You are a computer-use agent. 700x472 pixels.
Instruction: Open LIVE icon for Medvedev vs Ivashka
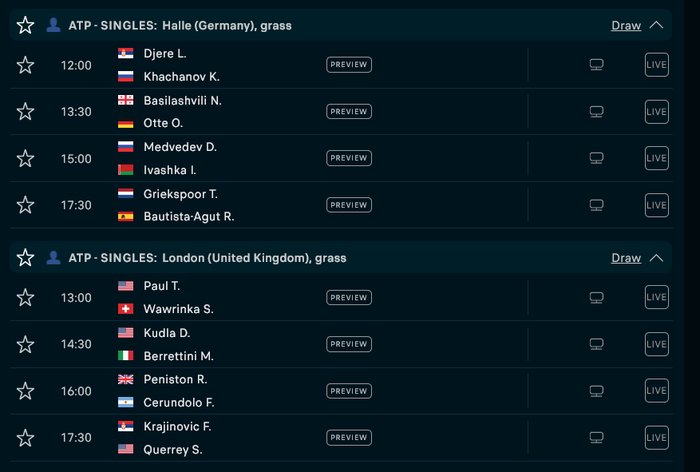657,158
